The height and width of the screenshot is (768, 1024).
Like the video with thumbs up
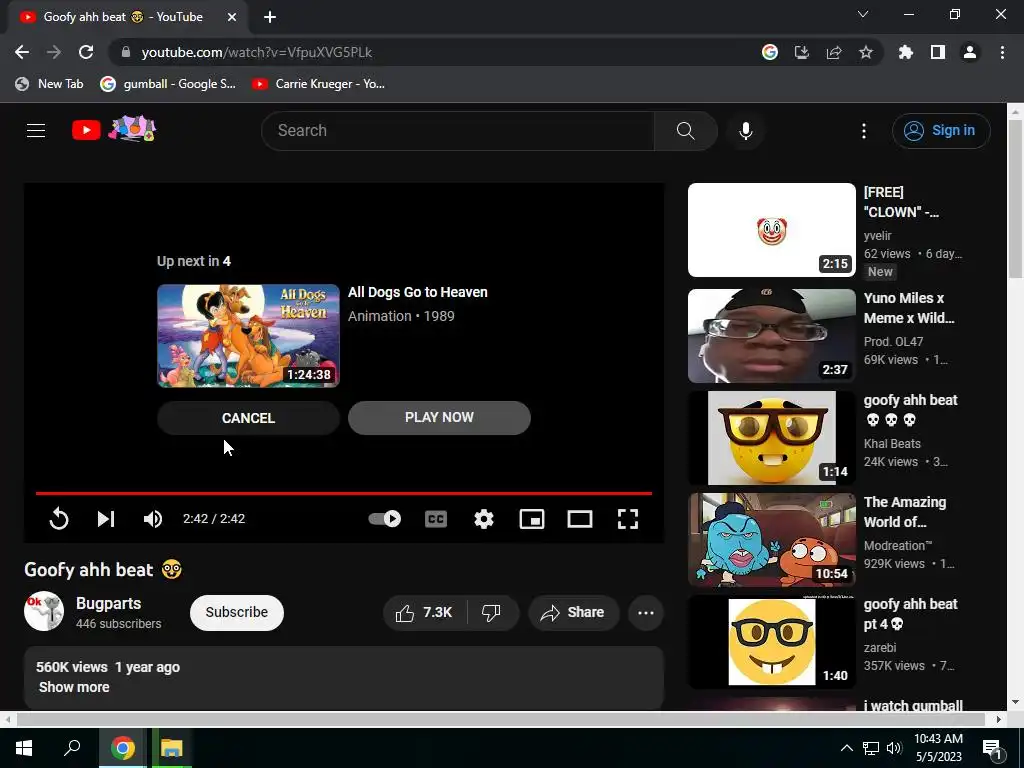(x=424, y=613)
